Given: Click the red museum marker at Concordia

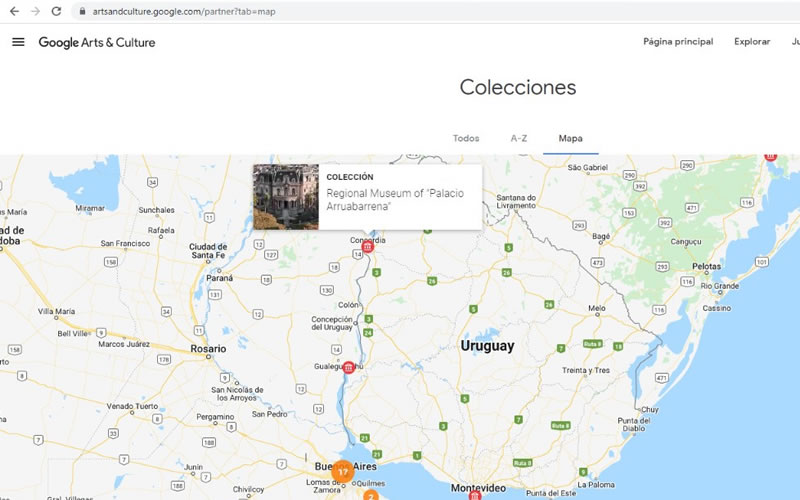Looking at the screenshot, I should pos(367,247).
